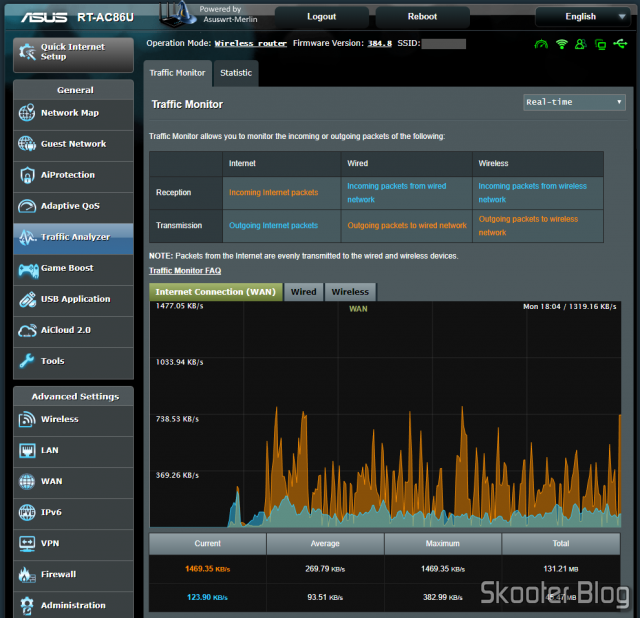Switch to the Traffic Monitor tab
The height and width of the screenshot is (618, 640).
coord(178,73)
